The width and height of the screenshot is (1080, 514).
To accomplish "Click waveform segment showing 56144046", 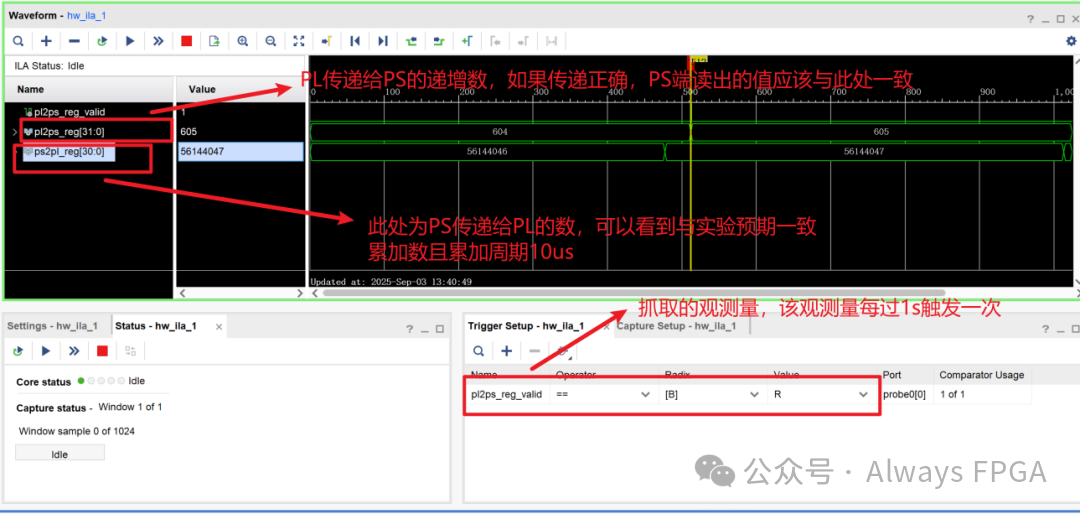I will [488, 152].
